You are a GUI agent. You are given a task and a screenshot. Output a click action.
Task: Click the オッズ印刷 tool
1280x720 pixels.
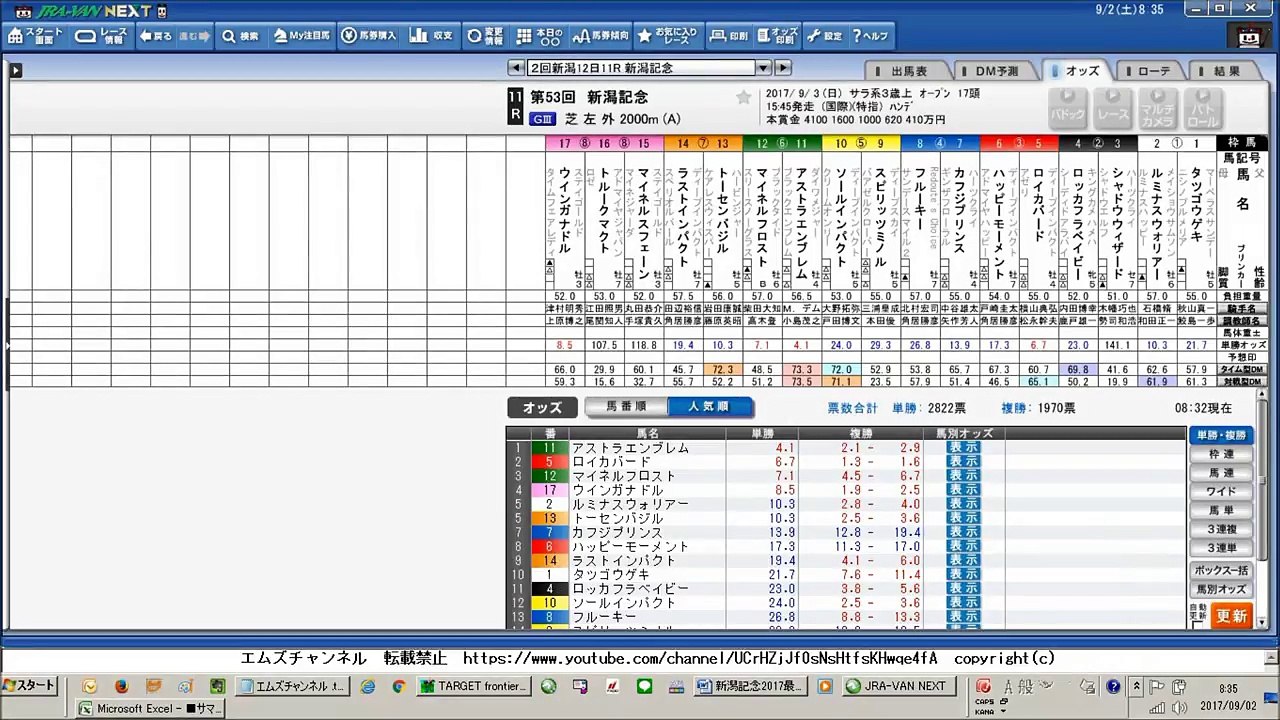(x=775, y=36)
